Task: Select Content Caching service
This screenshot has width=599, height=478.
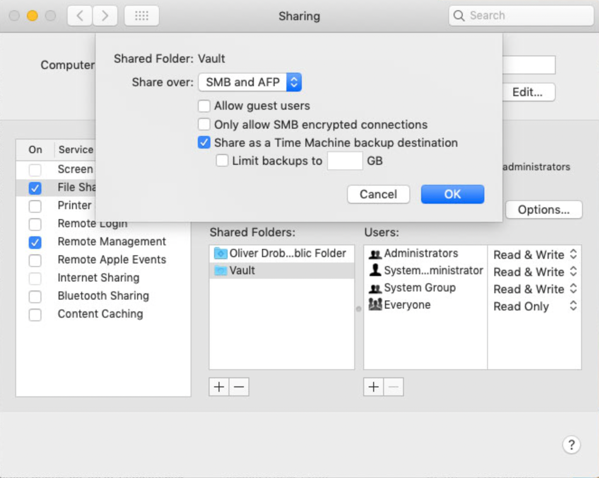Action: 100,314
